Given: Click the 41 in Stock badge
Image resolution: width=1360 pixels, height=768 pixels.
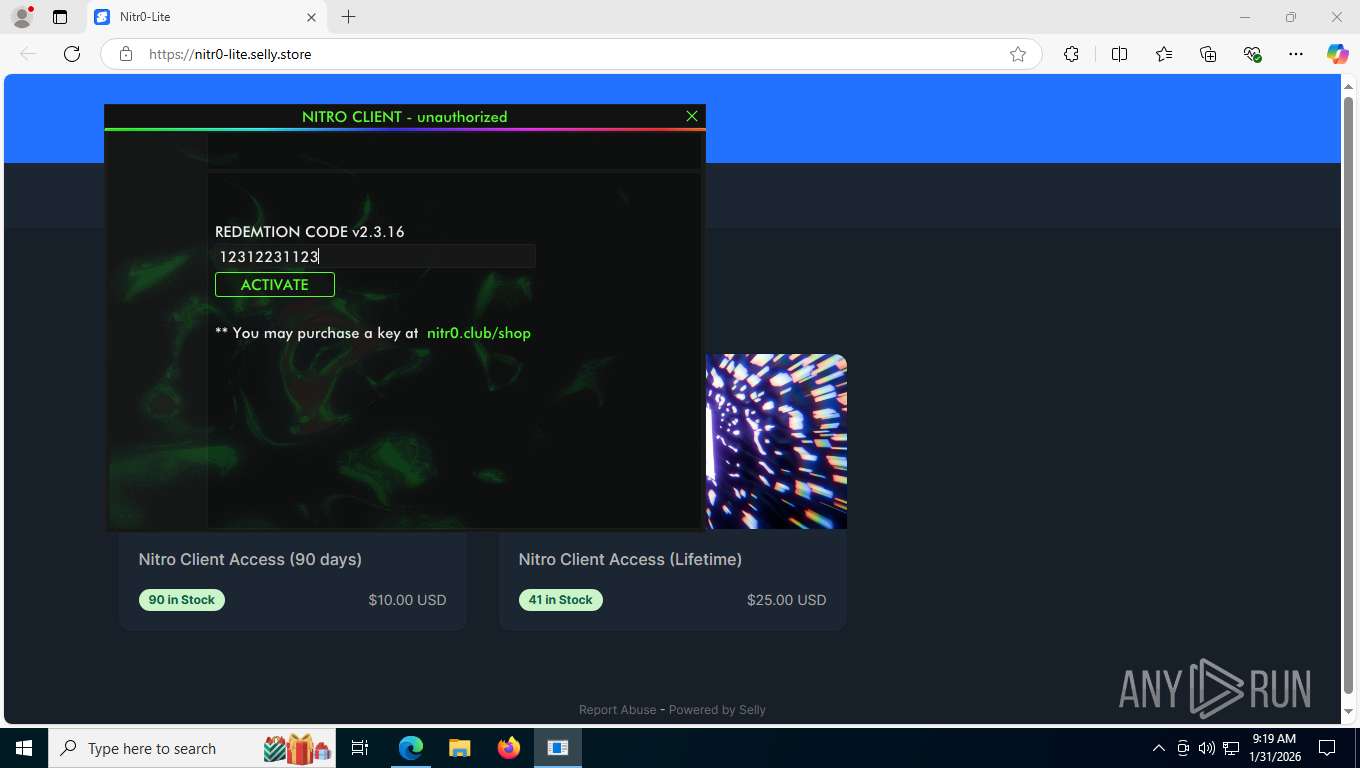Looking at the screenshot, I should (x=561, y=600).
